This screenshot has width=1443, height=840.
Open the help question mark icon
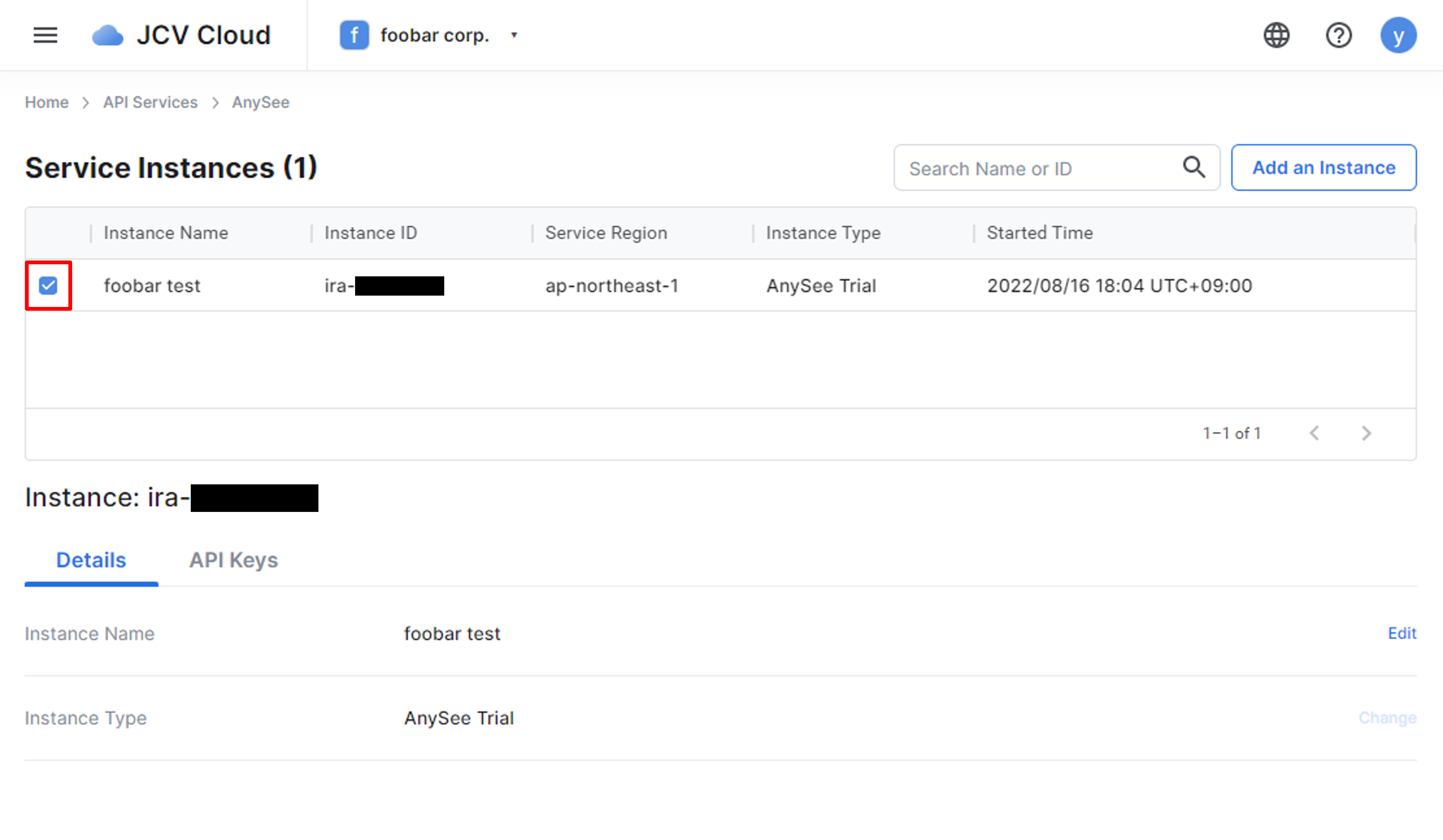(x=1339, y=35)
